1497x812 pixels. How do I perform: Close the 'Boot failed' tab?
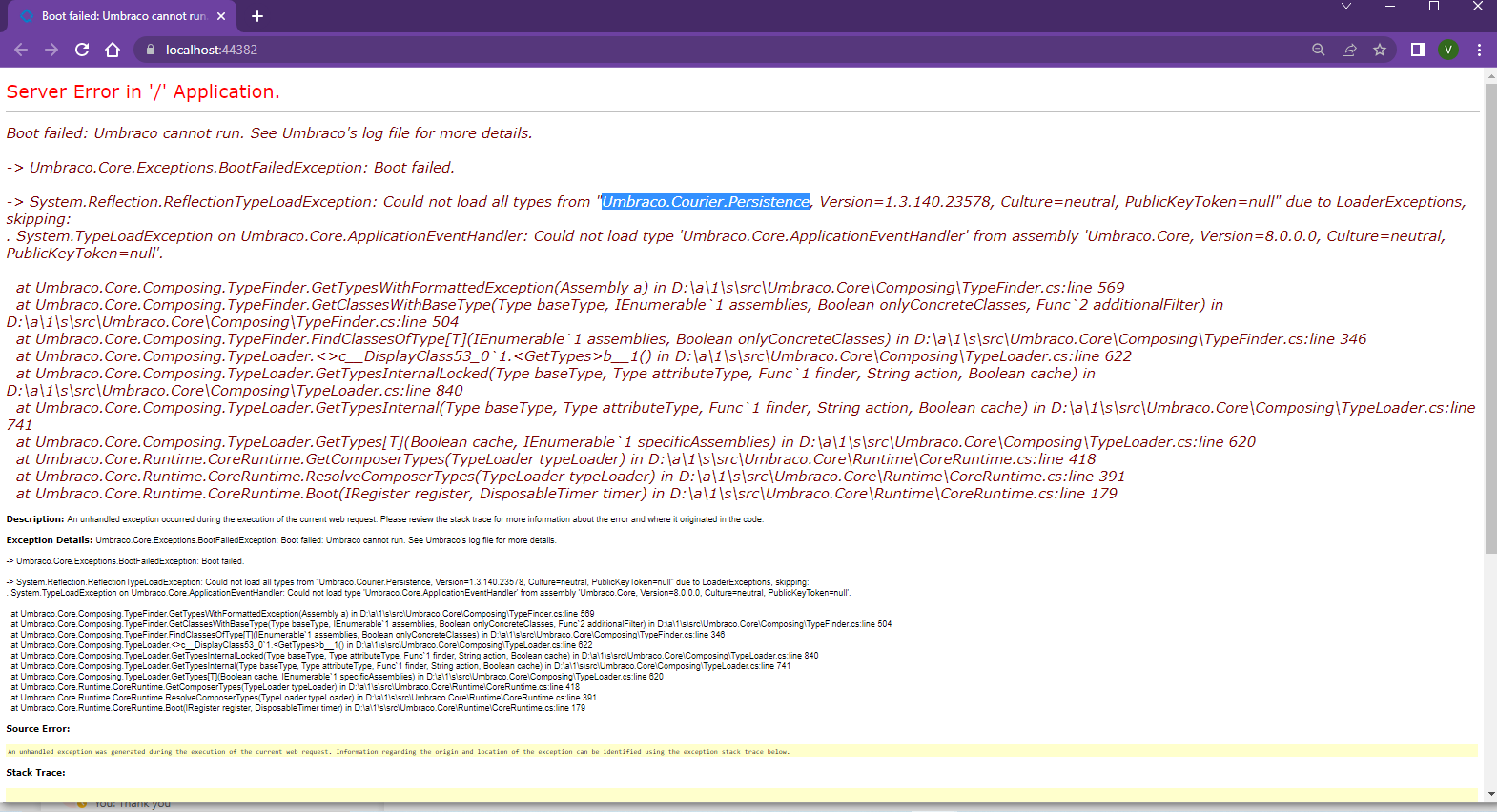[221, 16]
